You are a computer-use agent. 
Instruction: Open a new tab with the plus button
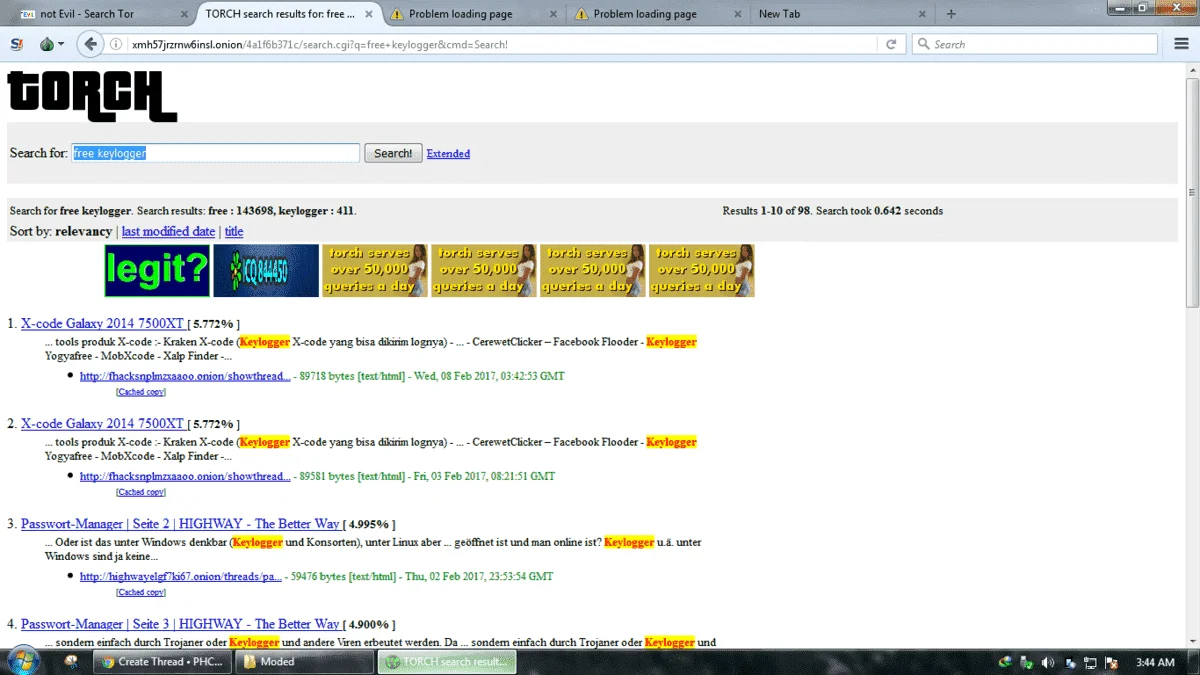[951, 14]
